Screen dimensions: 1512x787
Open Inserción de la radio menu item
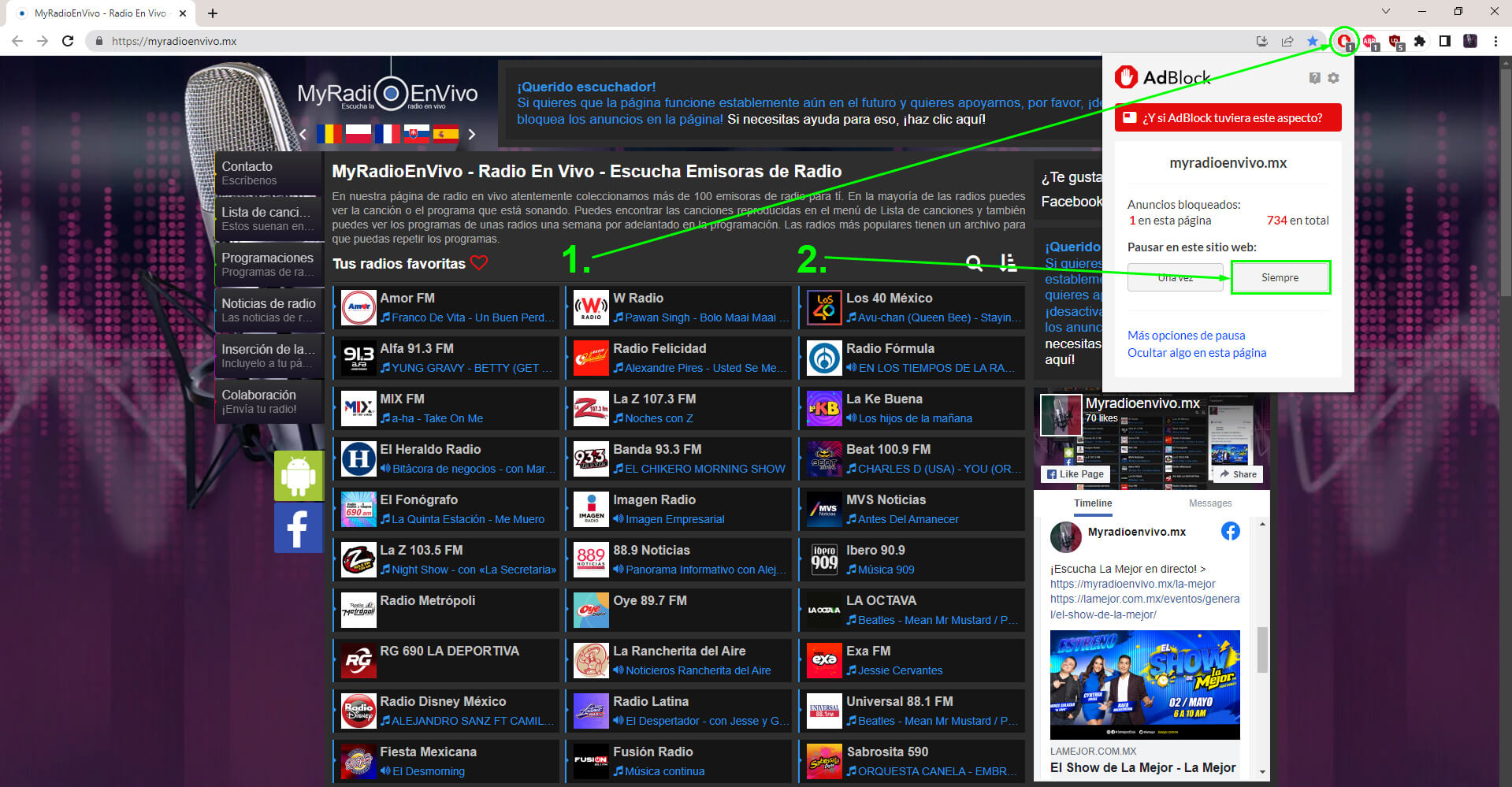click(x=269, y=356)
